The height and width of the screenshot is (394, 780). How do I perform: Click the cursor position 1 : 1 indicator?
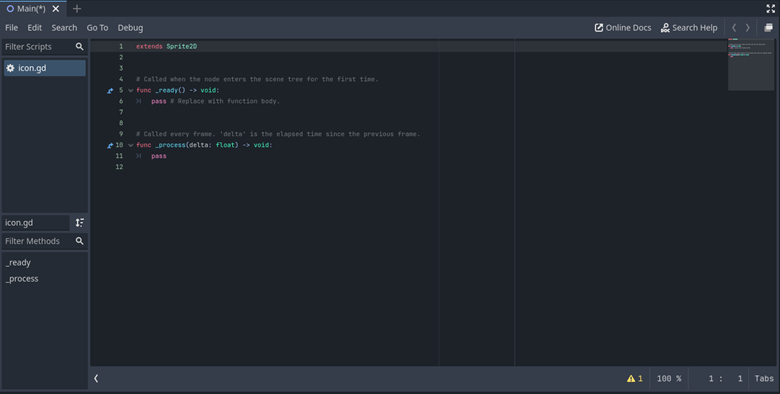coord(726,379)
